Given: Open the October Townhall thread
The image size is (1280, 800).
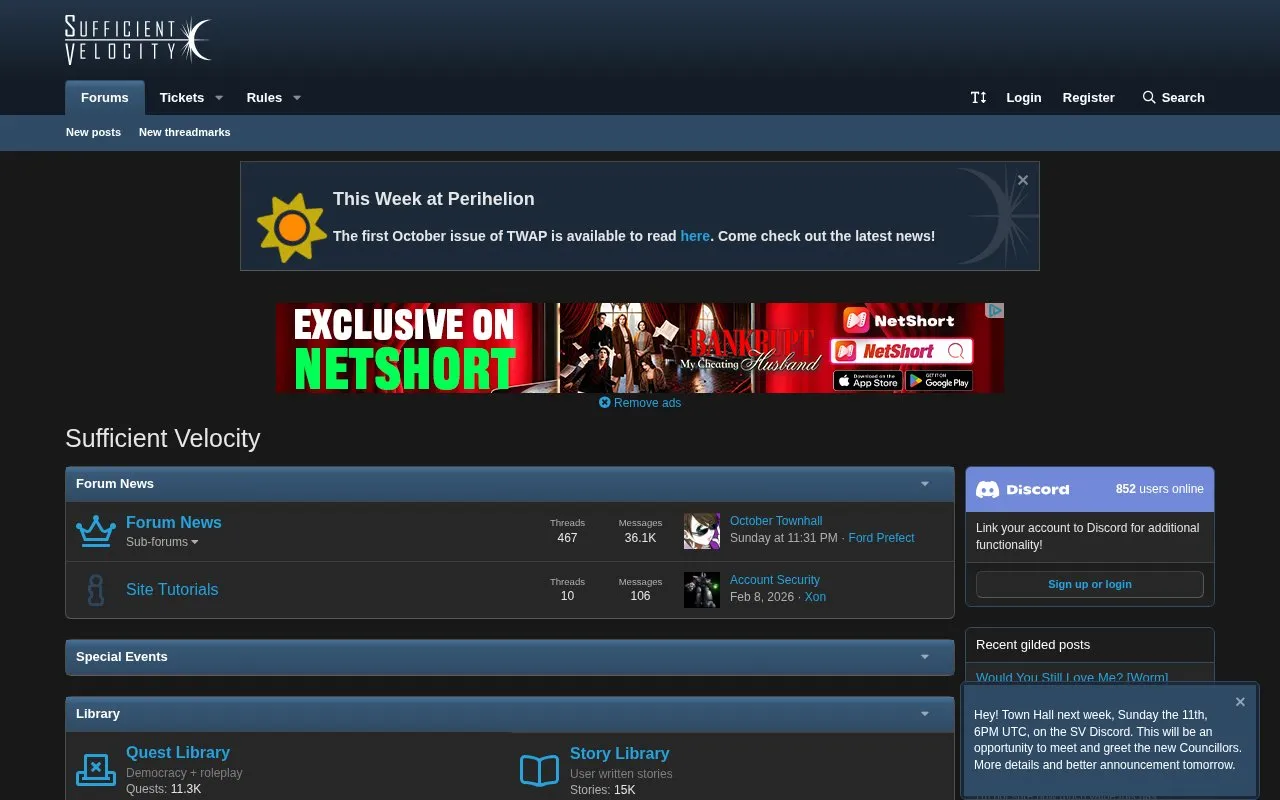Looking at the screenshot, I should pyautogui.click(x=776, y=521).
